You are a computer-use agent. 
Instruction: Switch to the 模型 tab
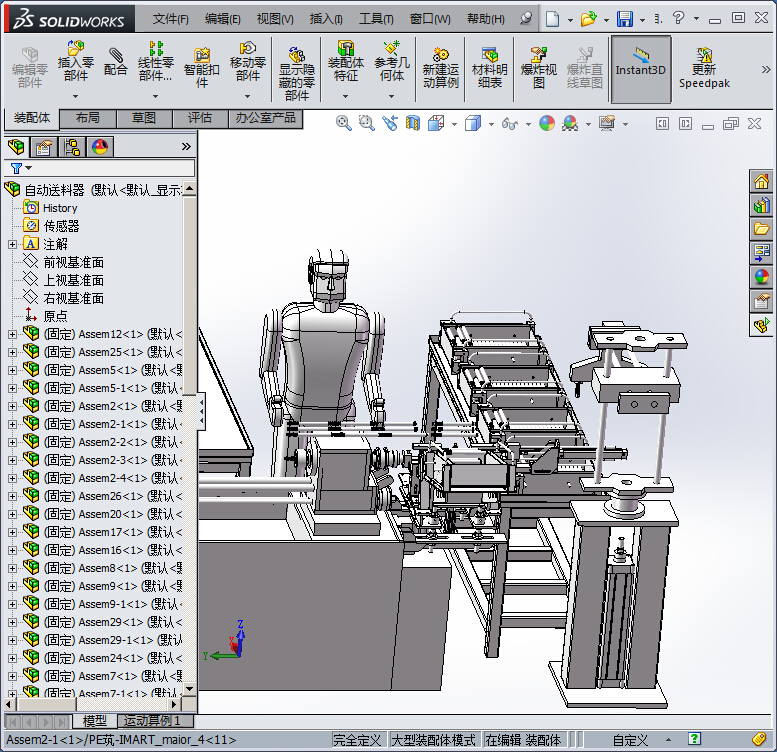[x=95, y=721]
